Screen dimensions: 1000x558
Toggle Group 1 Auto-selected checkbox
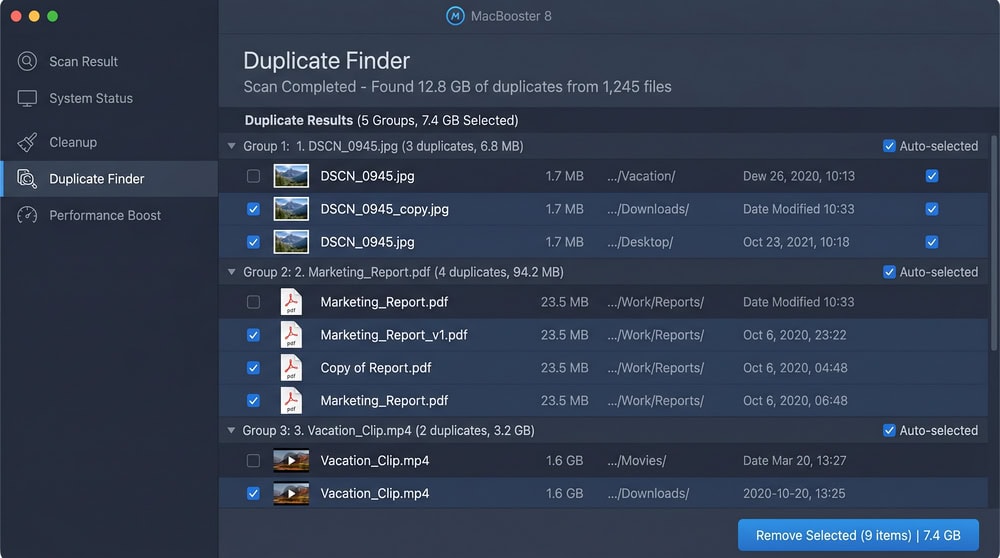[x=889, y=146]
